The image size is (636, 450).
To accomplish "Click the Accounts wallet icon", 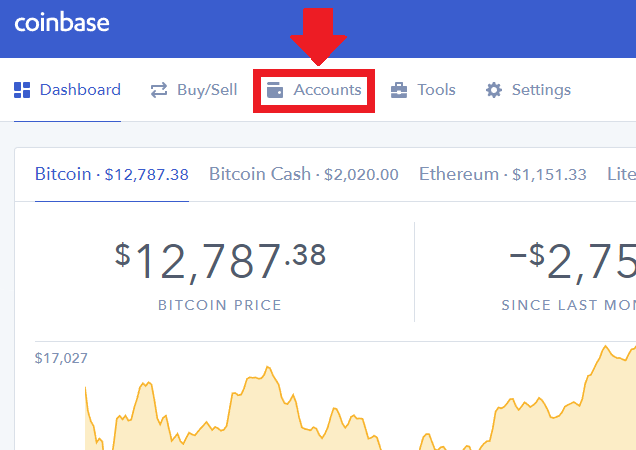I will (274, 90).
